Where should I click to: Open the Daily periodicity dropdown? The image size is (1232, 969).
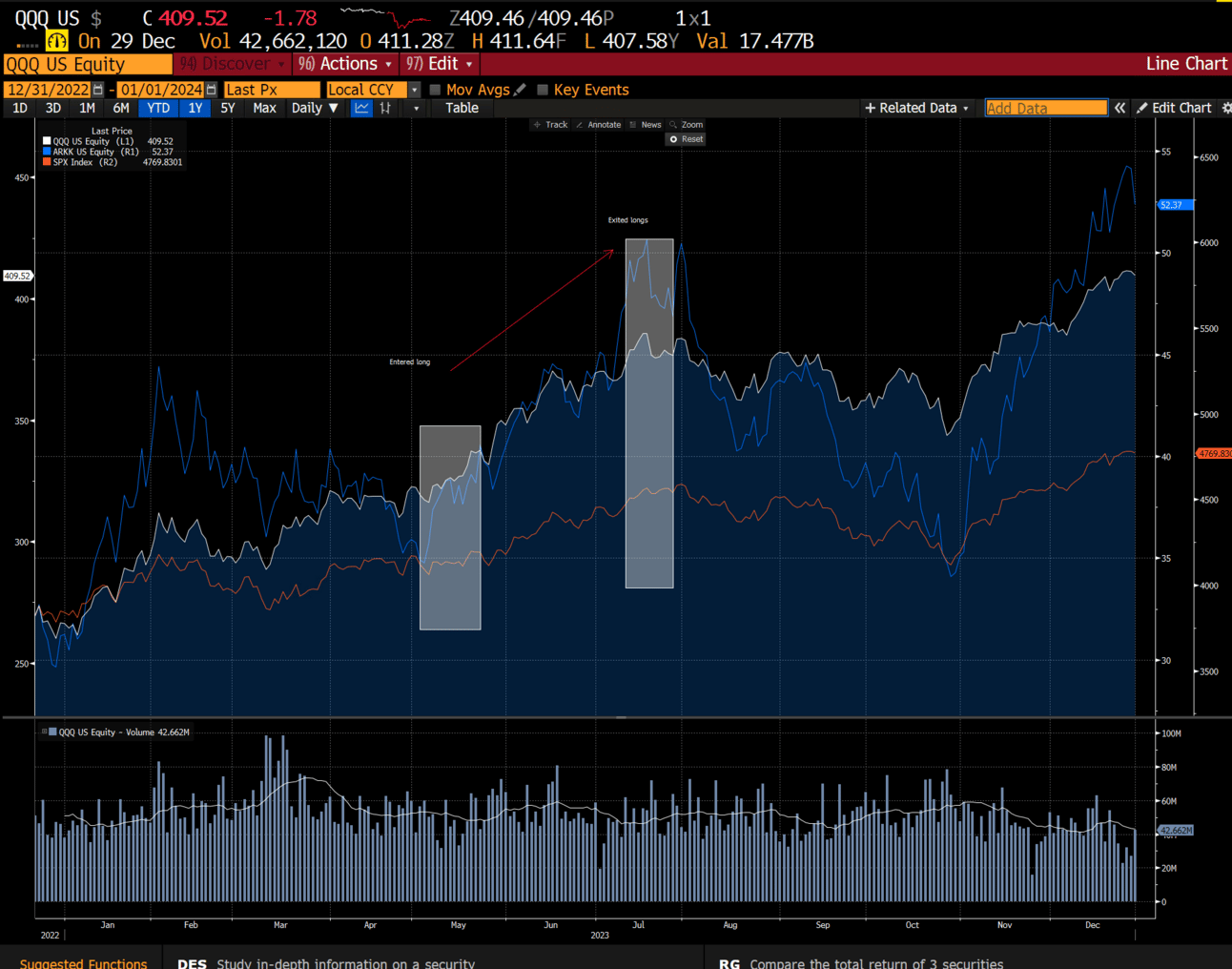315,108
